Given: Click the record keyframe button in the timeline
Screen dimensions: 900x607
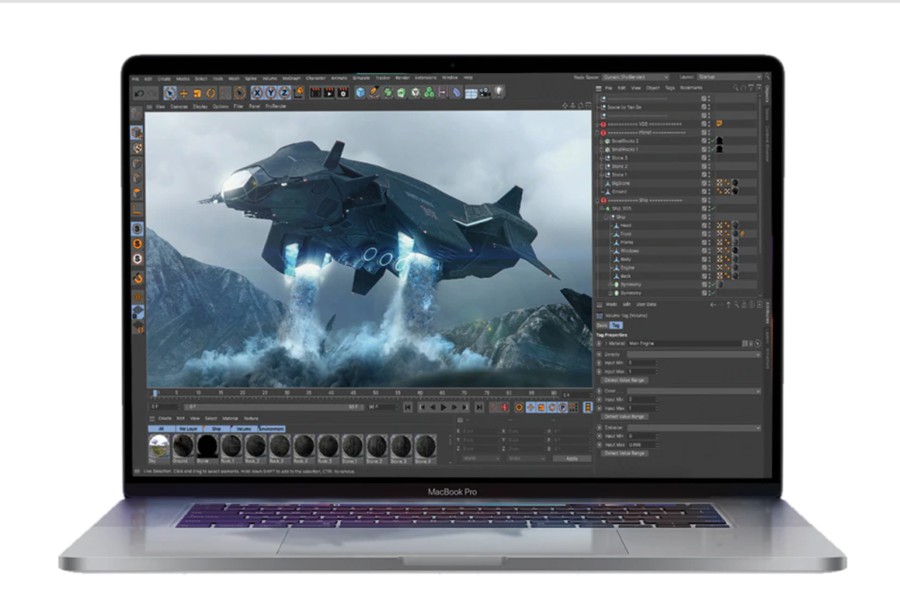Looking at the screenshot, I should pyautogui.click(x=505, y=407).
